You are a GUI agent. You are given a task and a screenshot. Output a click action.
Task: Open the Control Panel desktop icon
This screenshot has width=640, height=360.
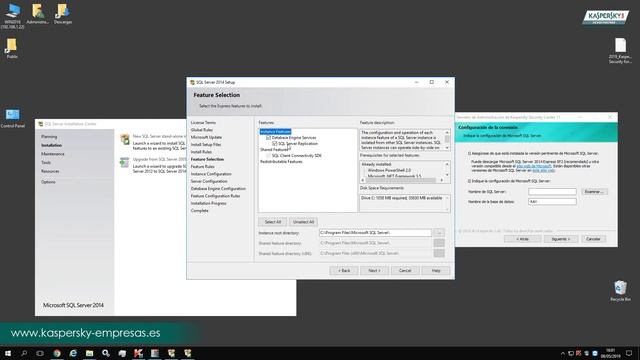[x=12, y=118]
